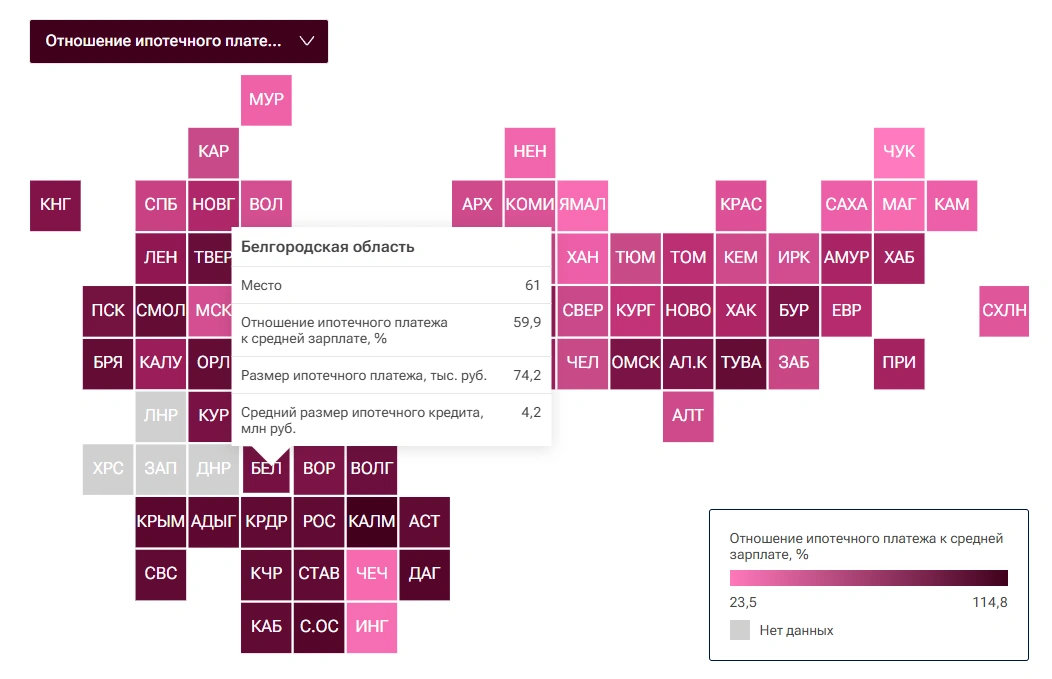Select the ИНГ Ingushetia tile

(x=372, y=627)
